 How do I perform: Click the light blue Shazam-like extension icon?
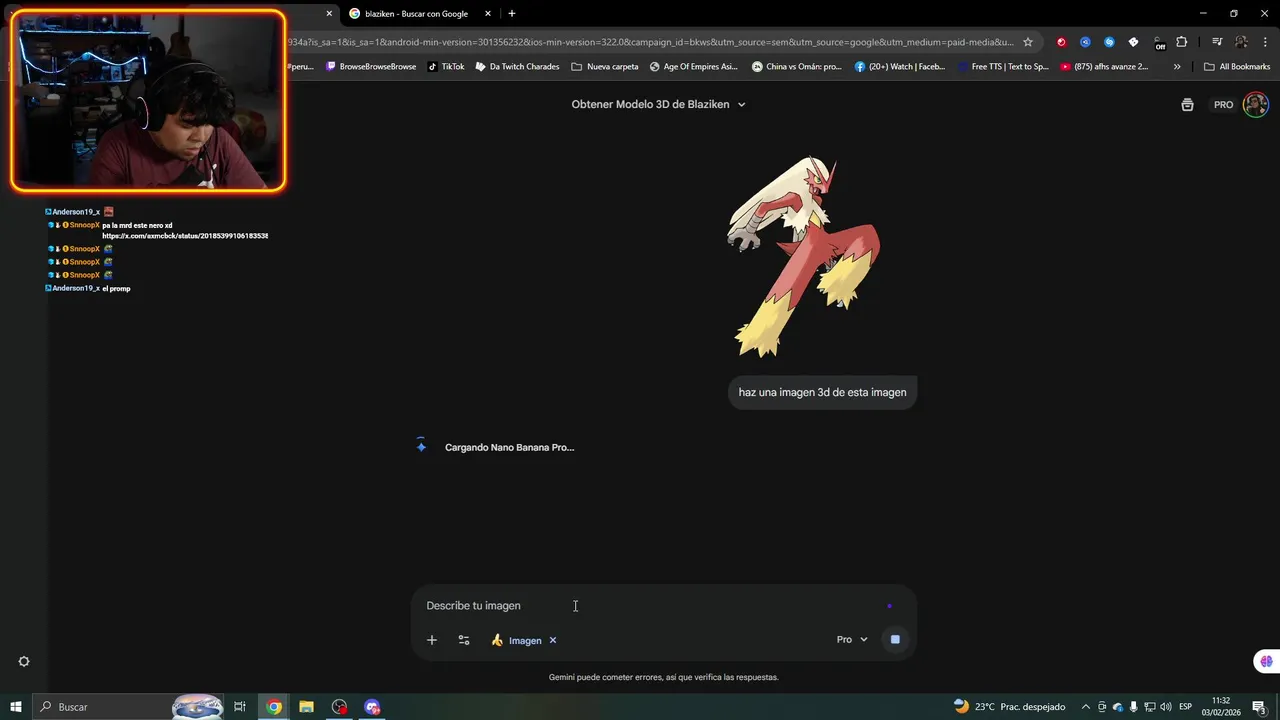(x=1109, y=42)
